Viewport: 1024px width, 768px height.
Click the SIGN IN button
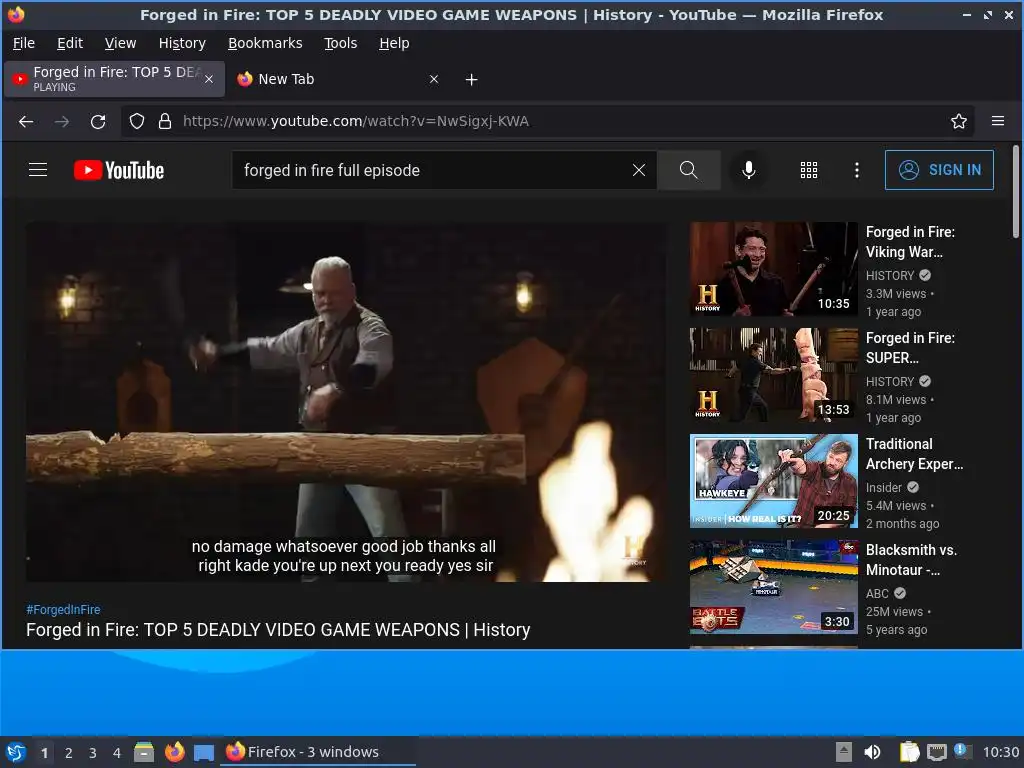click(x=939, y=170)
